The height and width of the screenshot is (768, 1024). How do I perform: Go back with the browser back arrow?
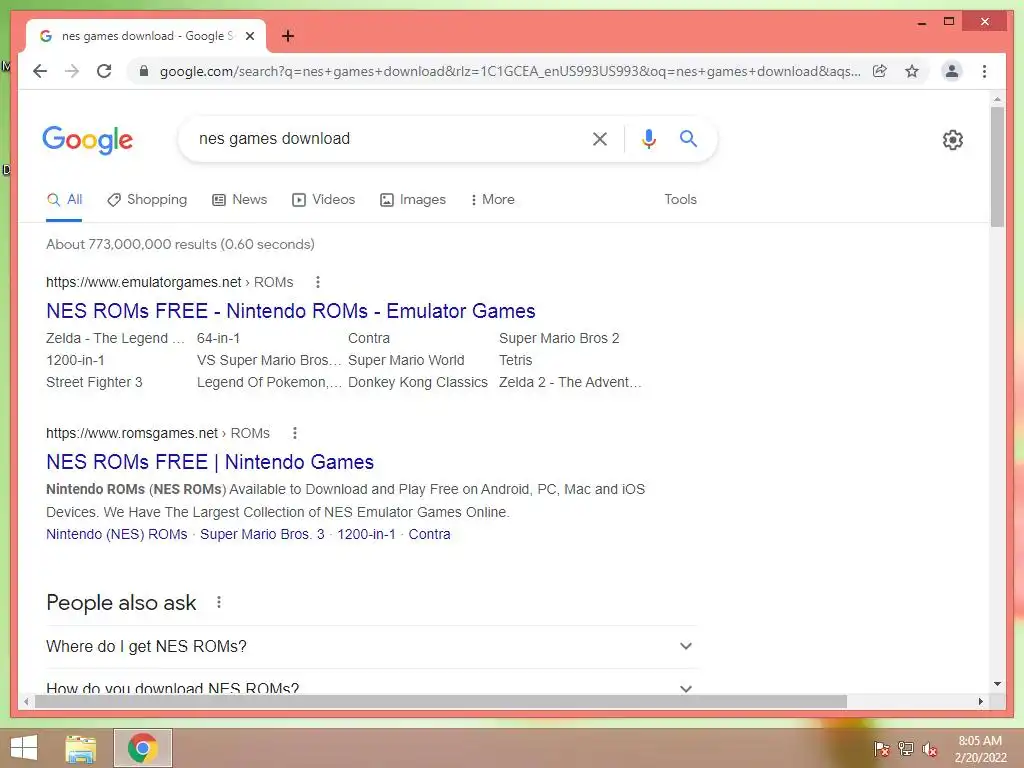click(x=40, y=71)
